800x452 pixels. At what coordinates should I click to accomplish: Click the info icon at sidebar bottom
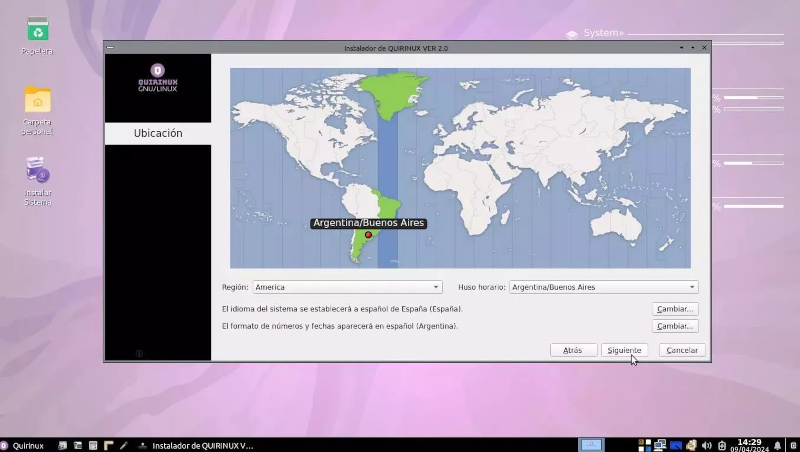coord(139,353)
